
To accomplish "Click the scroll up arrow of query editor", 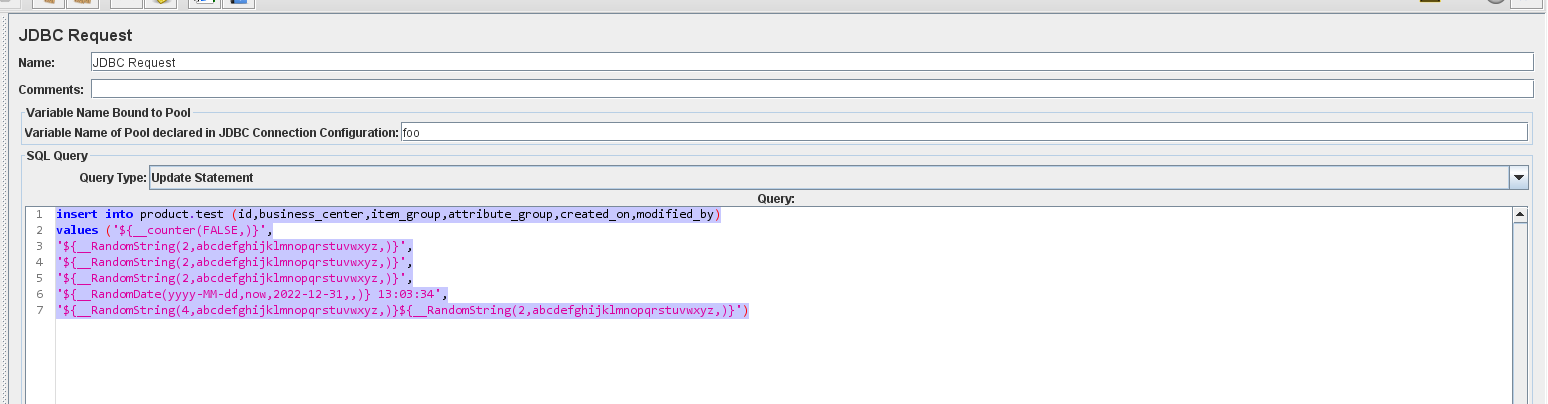I will [1520, 214].
